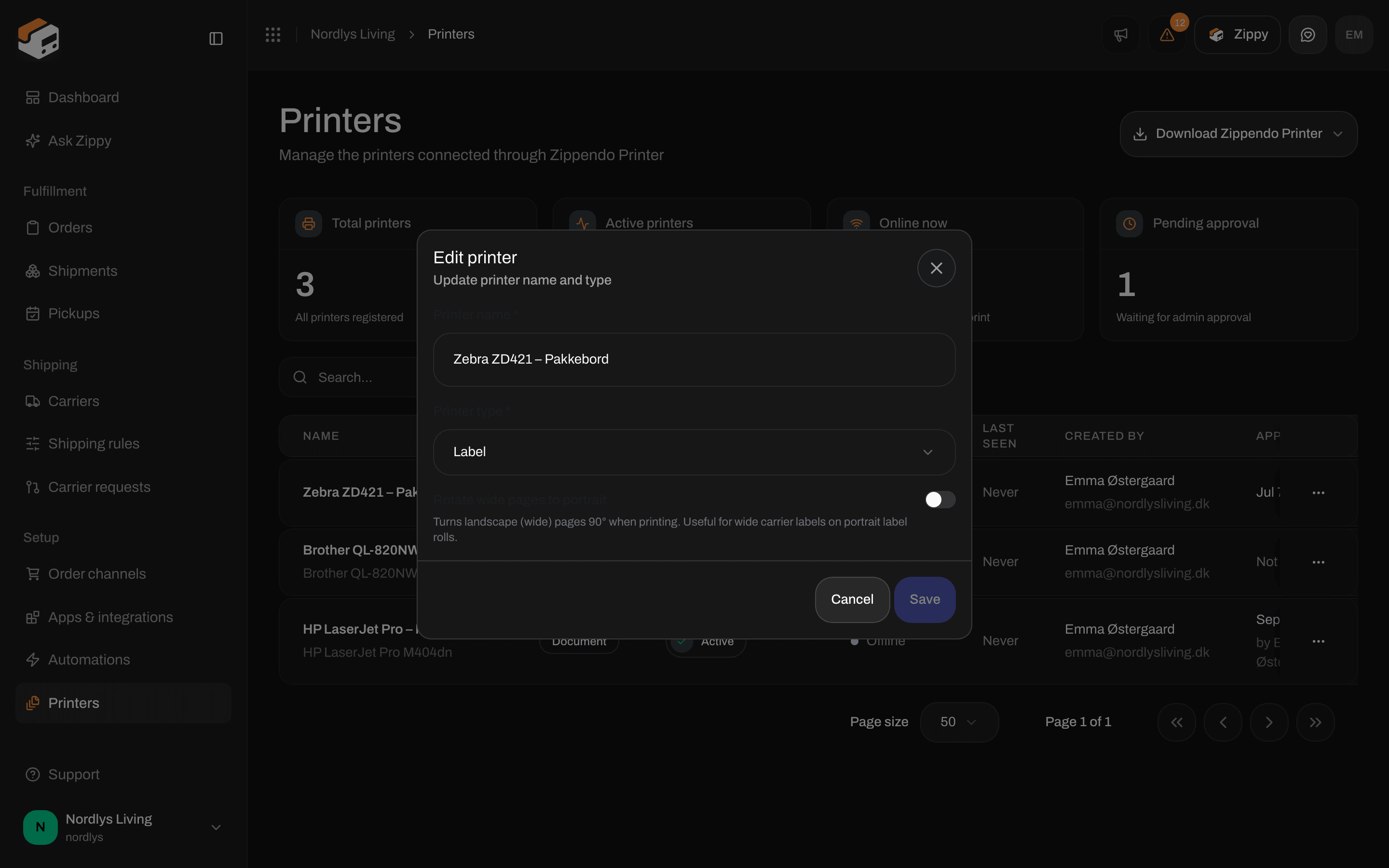
Task: Open actions menu for HP LaserJet Pro row
Action: click(1319, 641)
